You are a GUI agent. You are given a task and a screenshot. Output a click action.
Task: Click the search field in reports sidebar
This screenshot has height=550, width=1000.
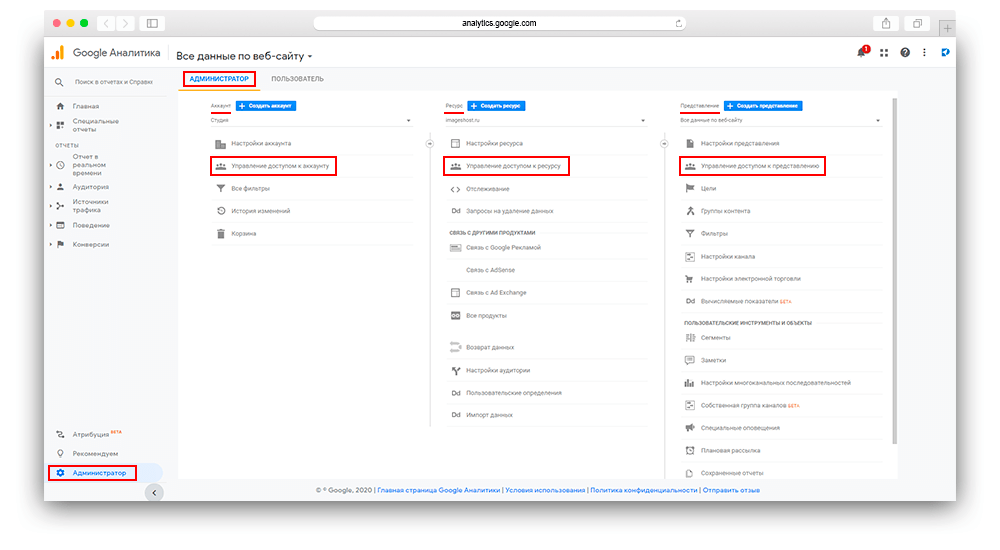pyautogui.click(x=114, y=82)
